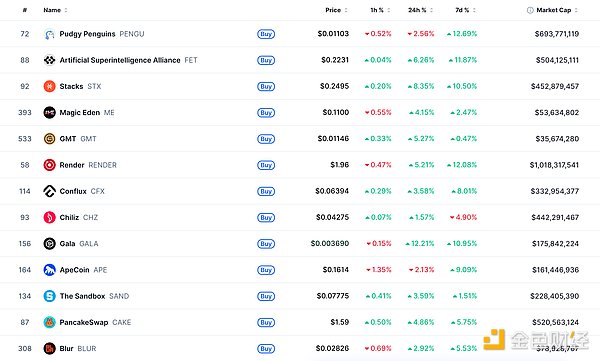The image size is (600, 361).
Task: Click the Pudgy Penguins coin logo
Action: tap(49, 34)
